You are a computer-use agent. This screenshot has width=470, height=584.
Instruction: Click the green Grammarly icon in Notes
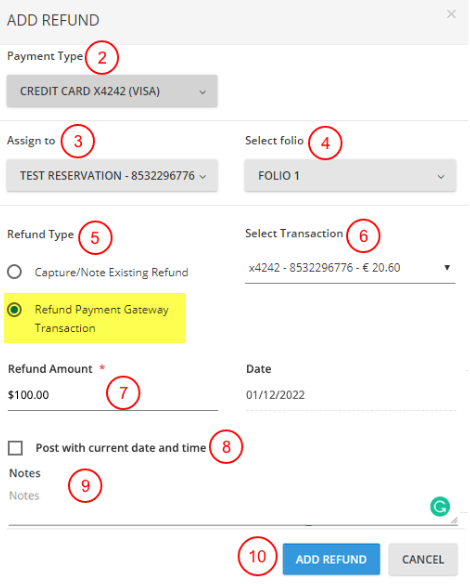point(440,507)
